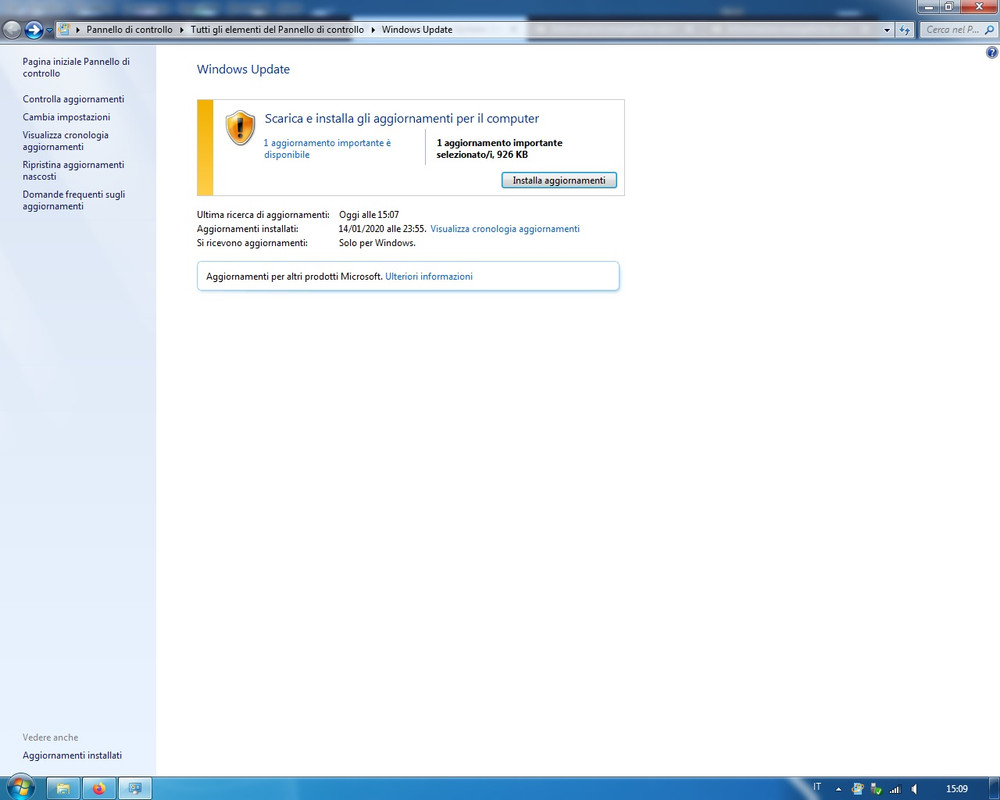The width and height of the screenshot is (1000, 800).
Task: Expand the arrow before Windows Update breadcrumb
Action: 373,30
